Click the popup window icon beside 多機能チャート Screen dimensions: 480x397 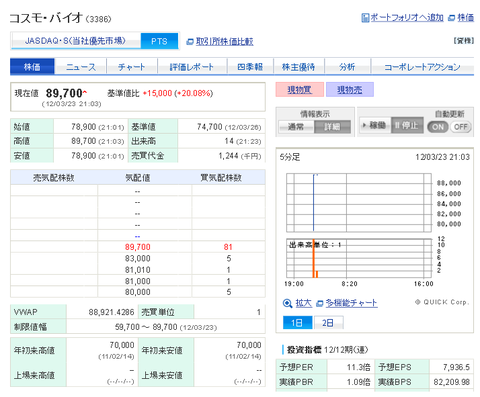(320, 303)
